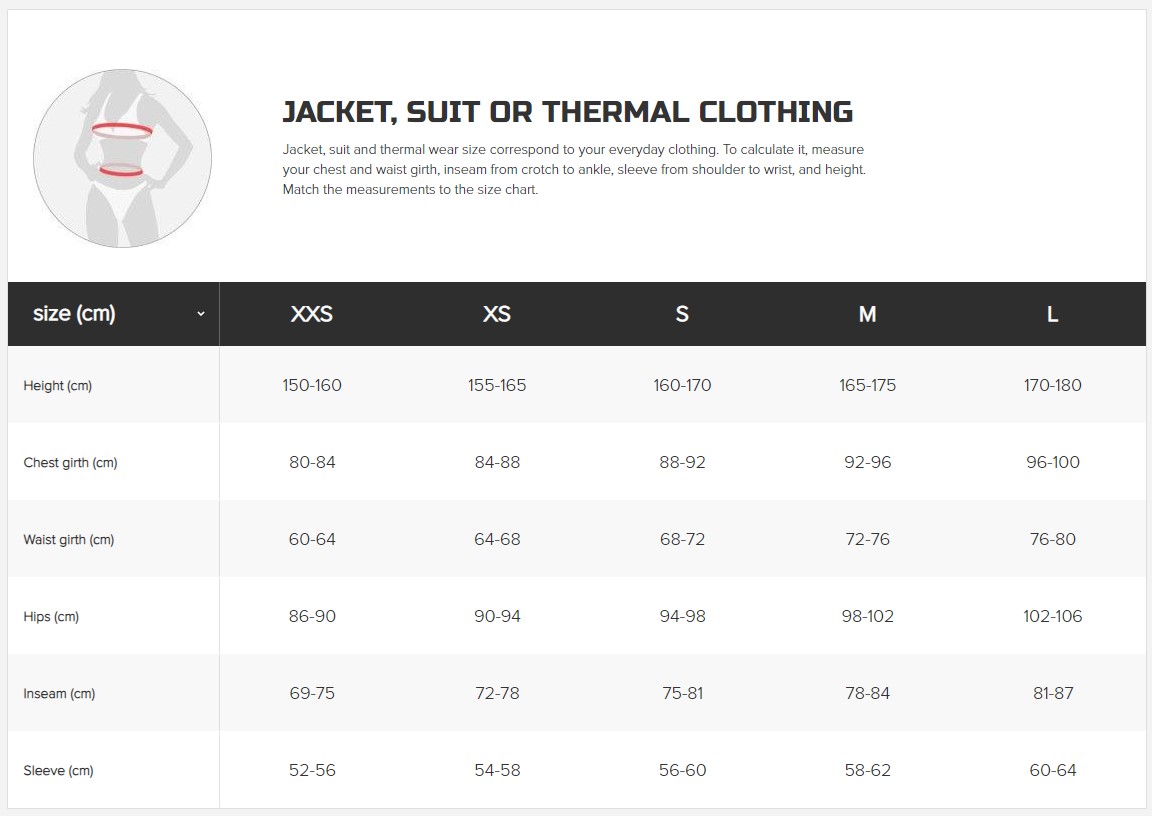Viewport: 1152px width, 816px height.
Task: Select the M size column header
Action: 867,314
